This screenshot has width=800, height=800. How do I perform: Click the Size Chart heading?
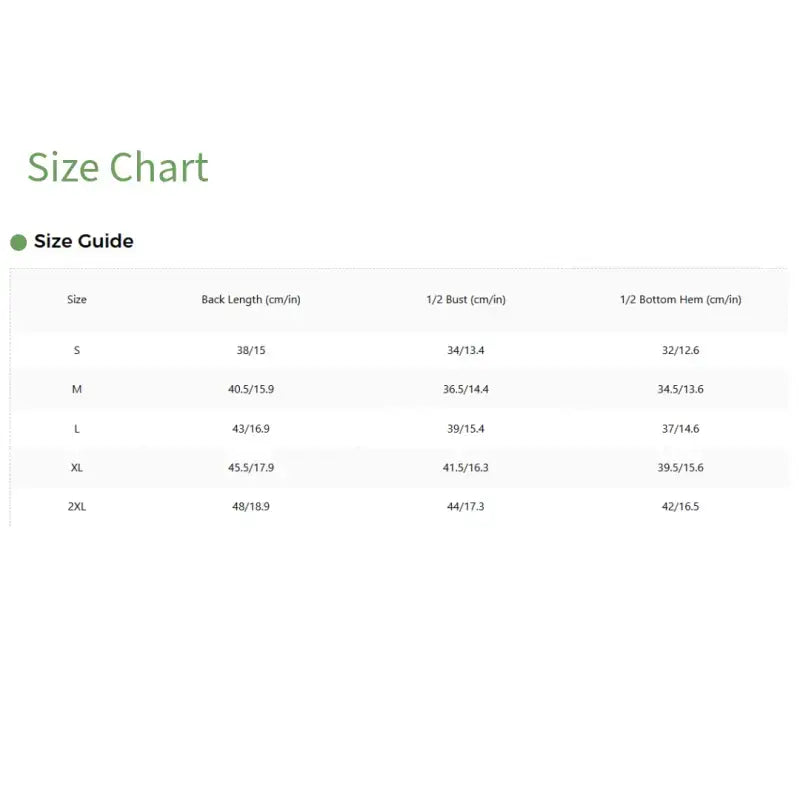[117, 167]
